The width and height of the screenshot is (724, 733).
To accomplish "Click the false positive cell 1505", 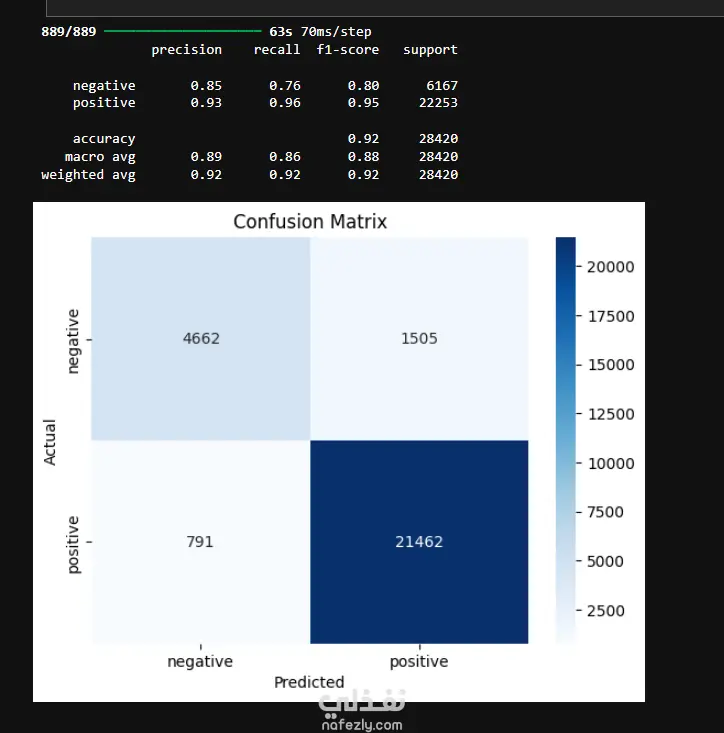I will (x=419, y=338).
